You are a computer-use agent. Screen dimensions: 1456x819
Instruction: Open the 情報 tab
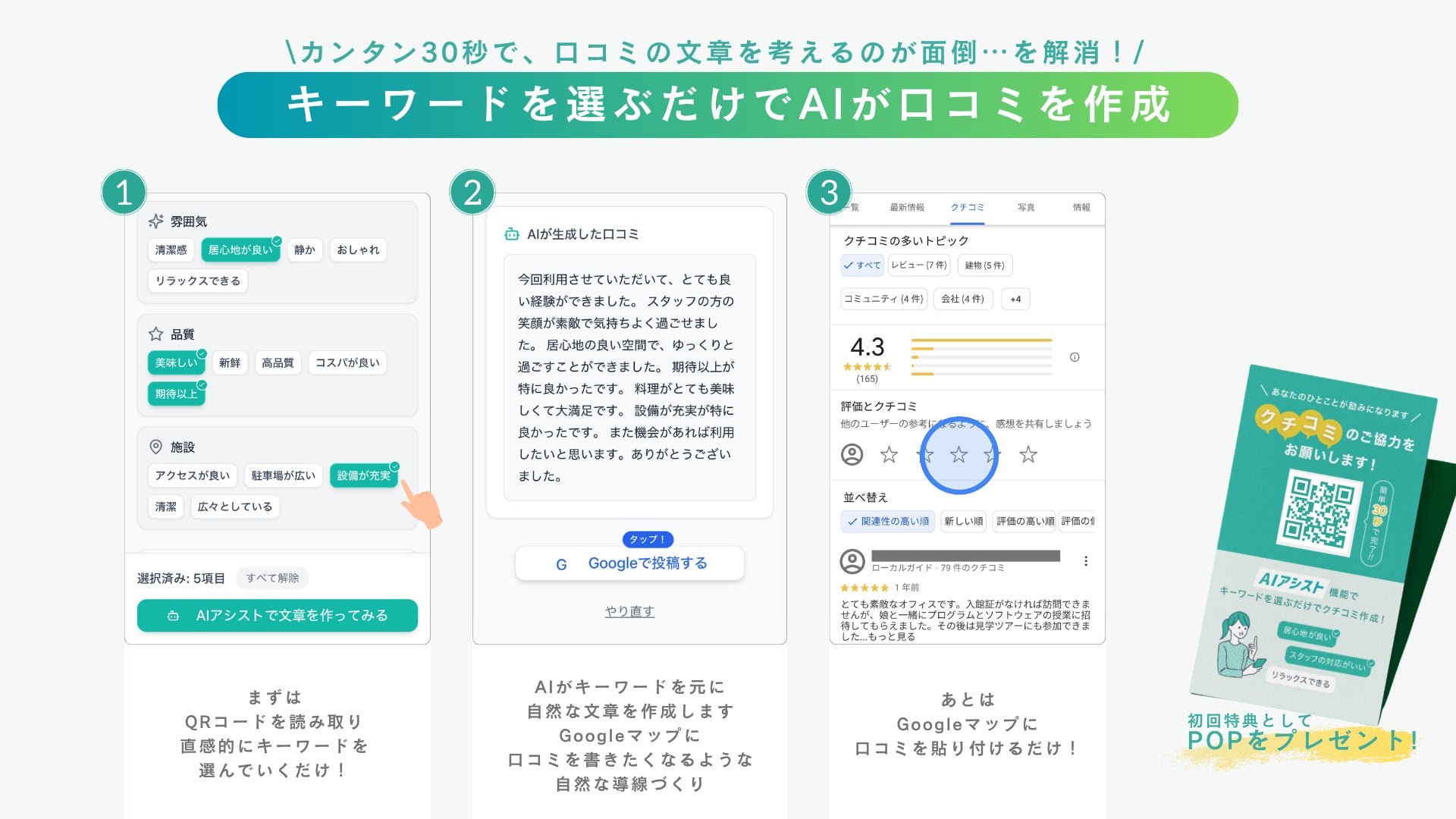click(1081, 208)
